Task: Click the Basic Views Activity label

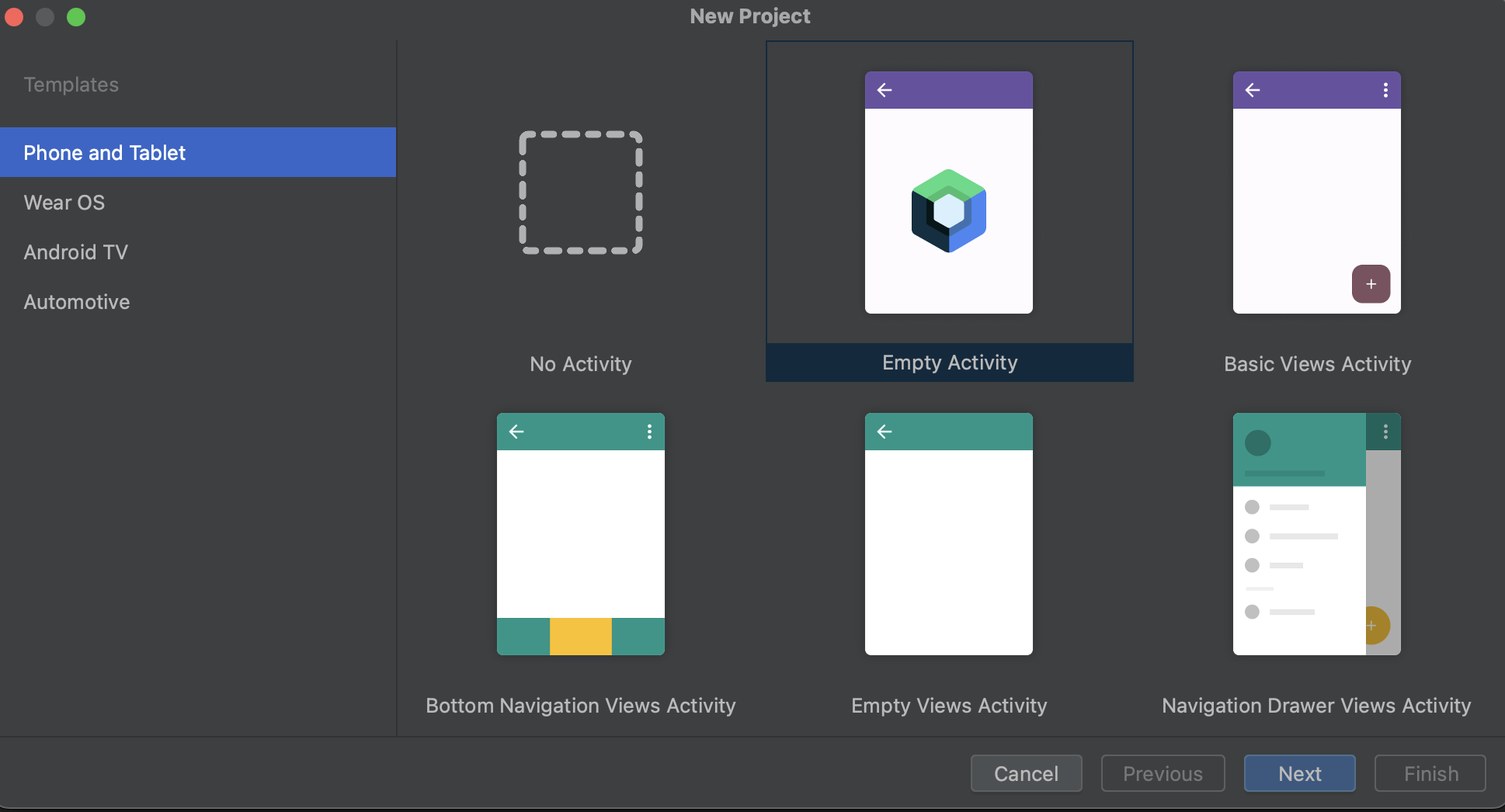Action: coord(1317,364)
